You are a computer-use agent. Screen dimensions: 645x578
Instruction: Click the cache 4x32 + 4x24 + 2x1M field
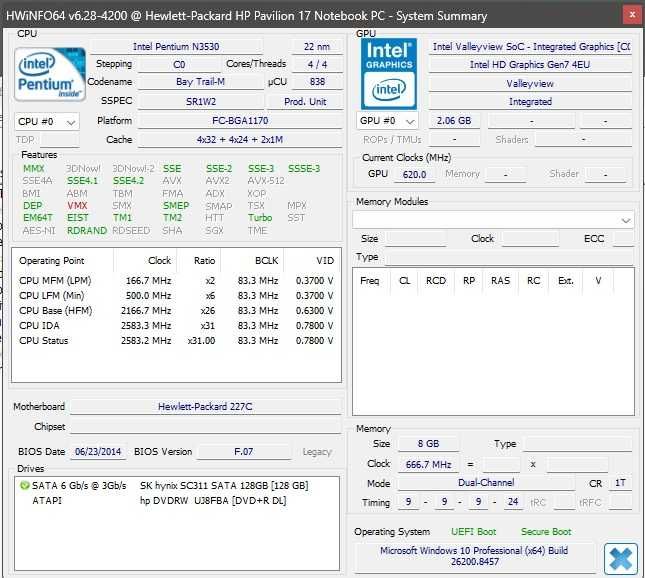[x=240, y=139]
